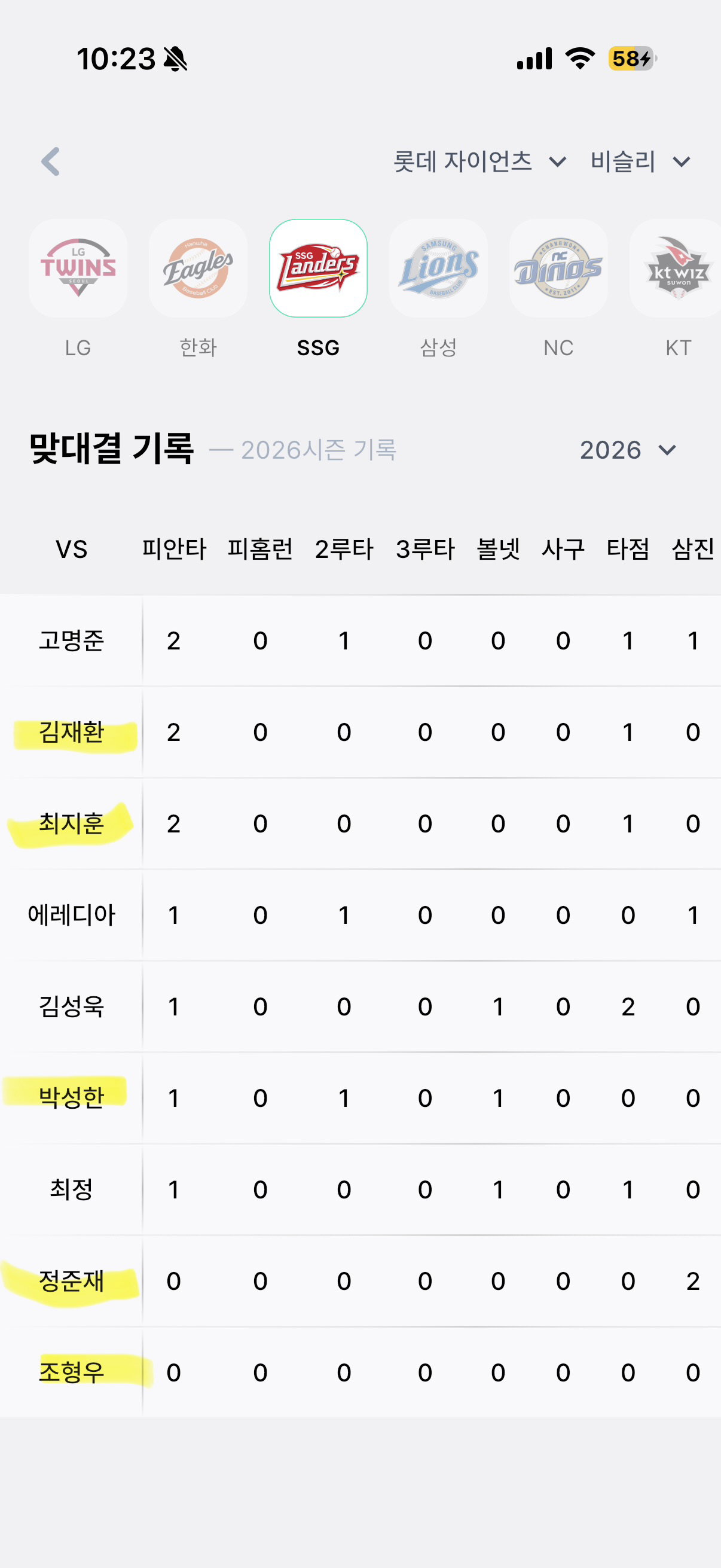The image size is (721, 1568).
Task: Expand the 2026 season year dropdown
Action: pos(628,450)
